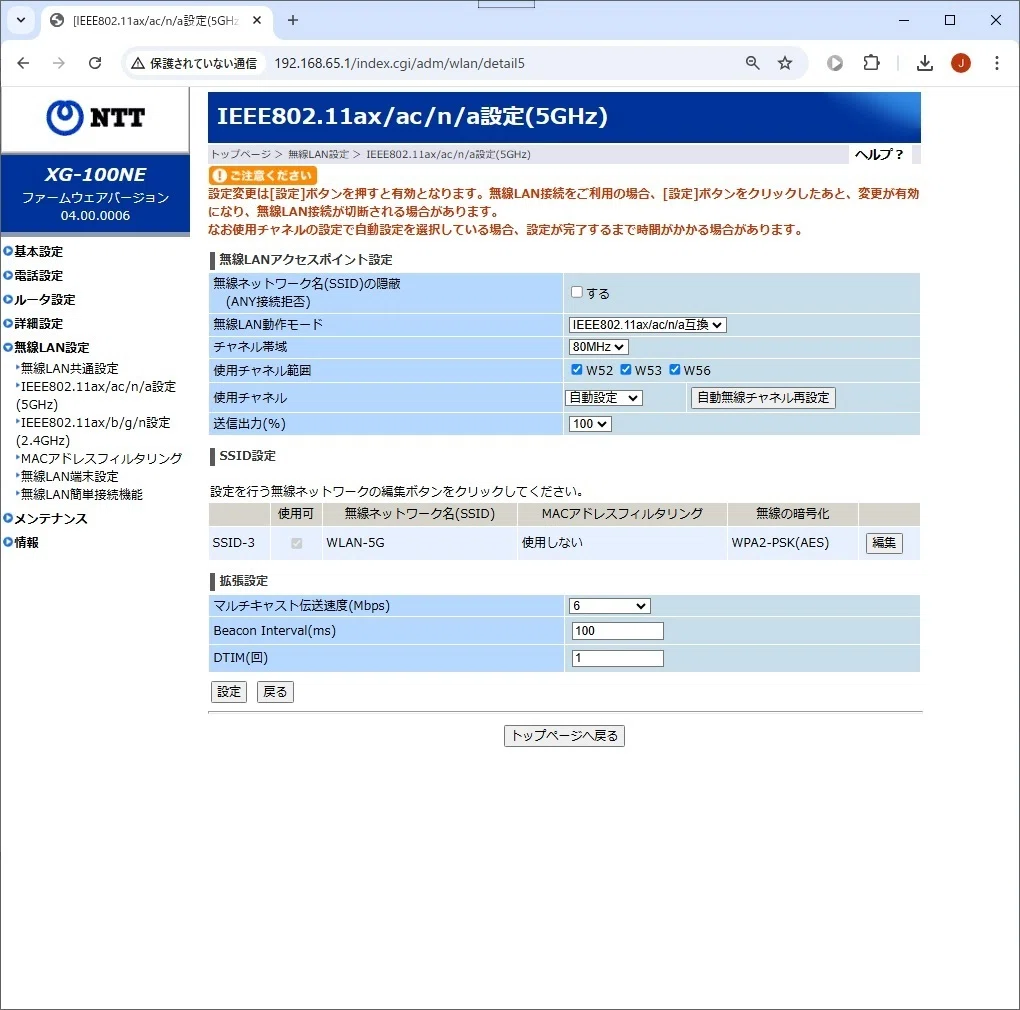Open the 使用チャネル 自動設定 dropdown
The image size is (1020, 1010).
point(604,397)
